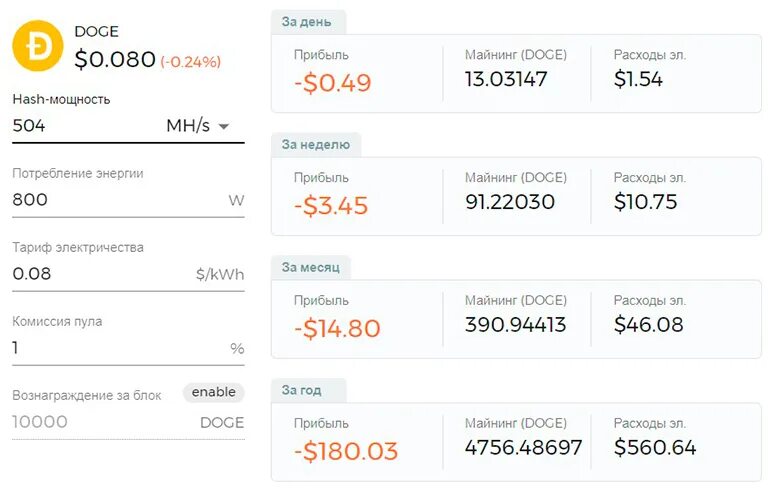Click the disabled 10000 DOGE block reward field

[128, 422]
